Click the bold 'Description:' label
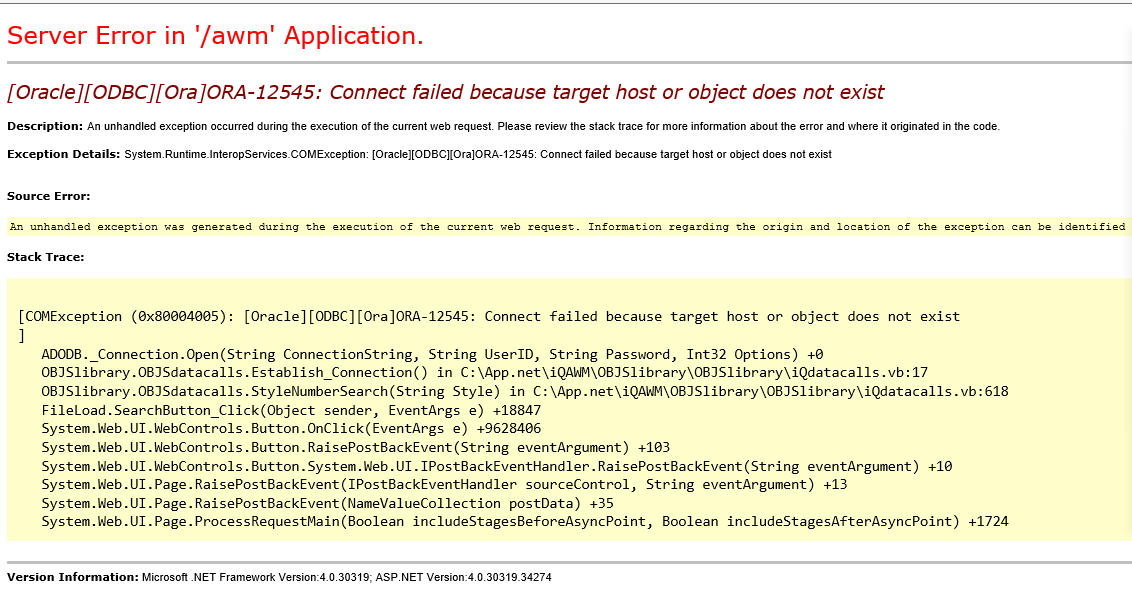This screenshot has width=1132, height=591. click(x=45, y=126)
